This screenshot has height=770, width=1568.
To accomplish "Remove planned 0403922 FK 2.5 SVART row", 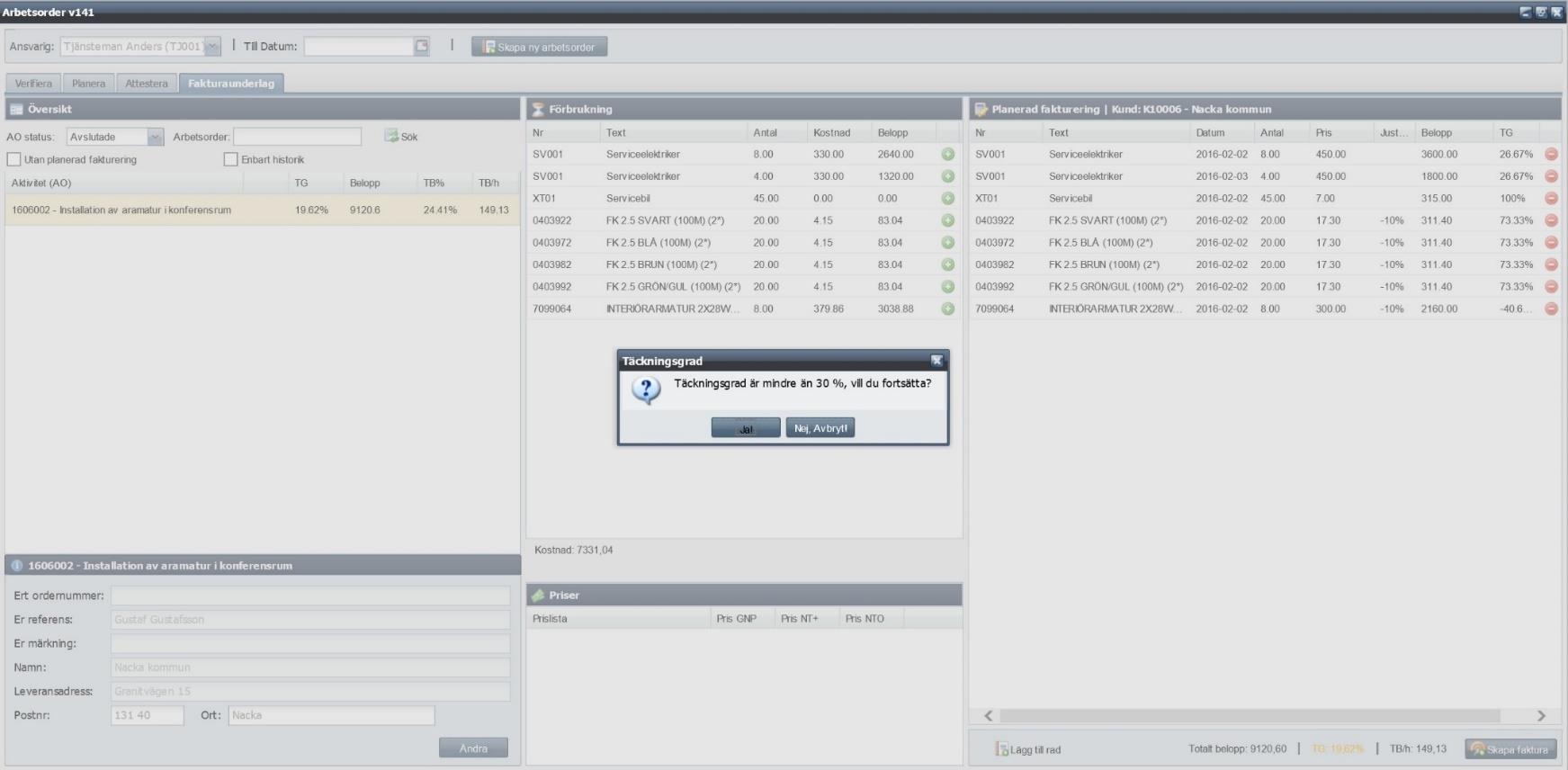I will 1551,220.
